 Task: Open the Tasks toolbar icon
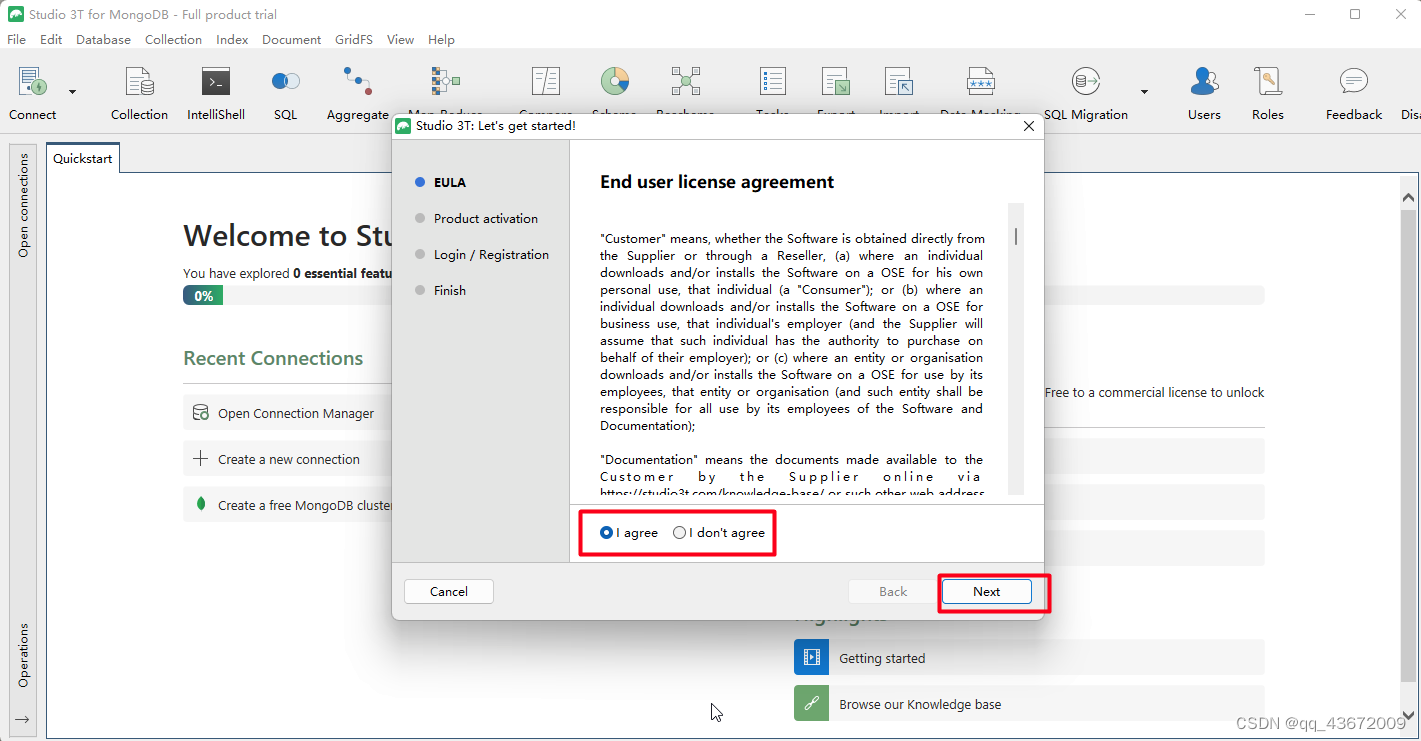tap(773, 82)
